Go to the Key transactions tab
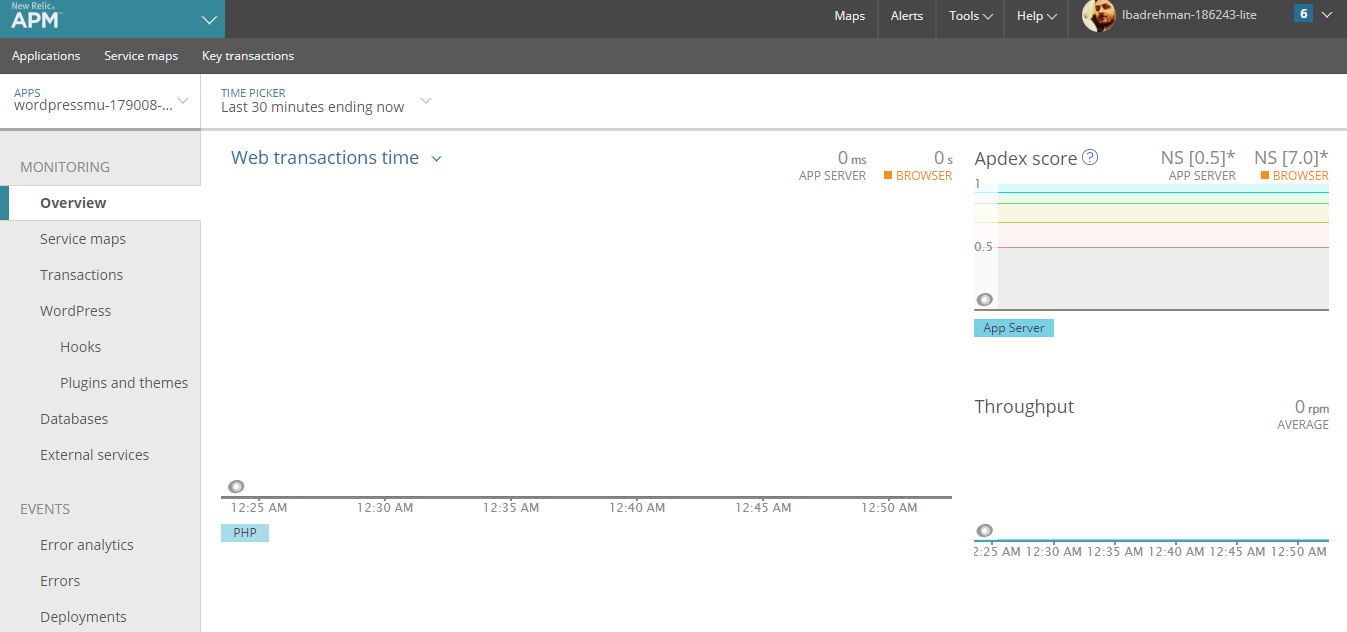Screen dimensions: 1347x632 pyautogui.click(x=248, y=56)
